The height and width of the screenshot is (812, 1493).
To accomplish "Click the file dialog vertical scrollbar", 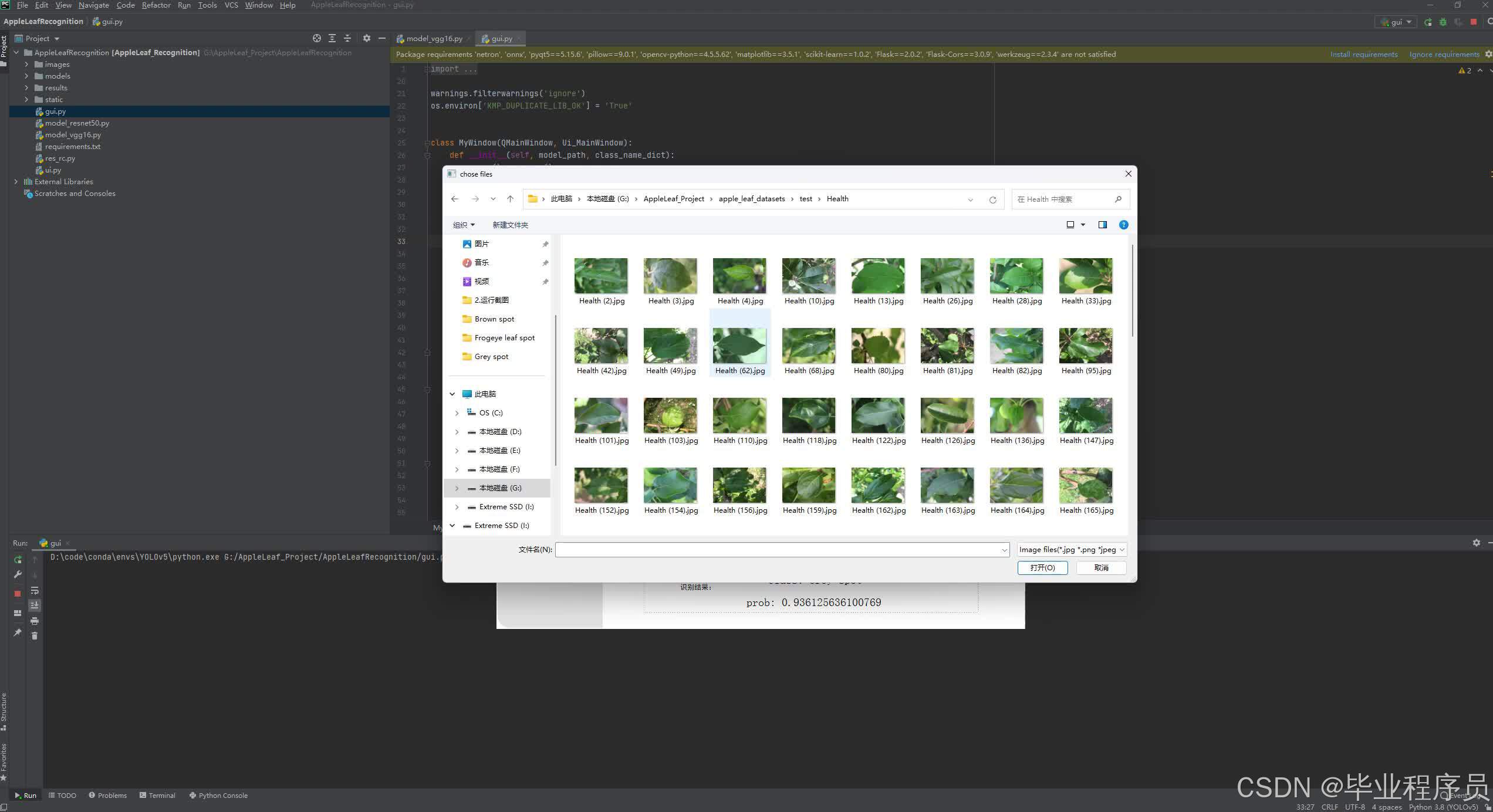I will [1132, 292].
